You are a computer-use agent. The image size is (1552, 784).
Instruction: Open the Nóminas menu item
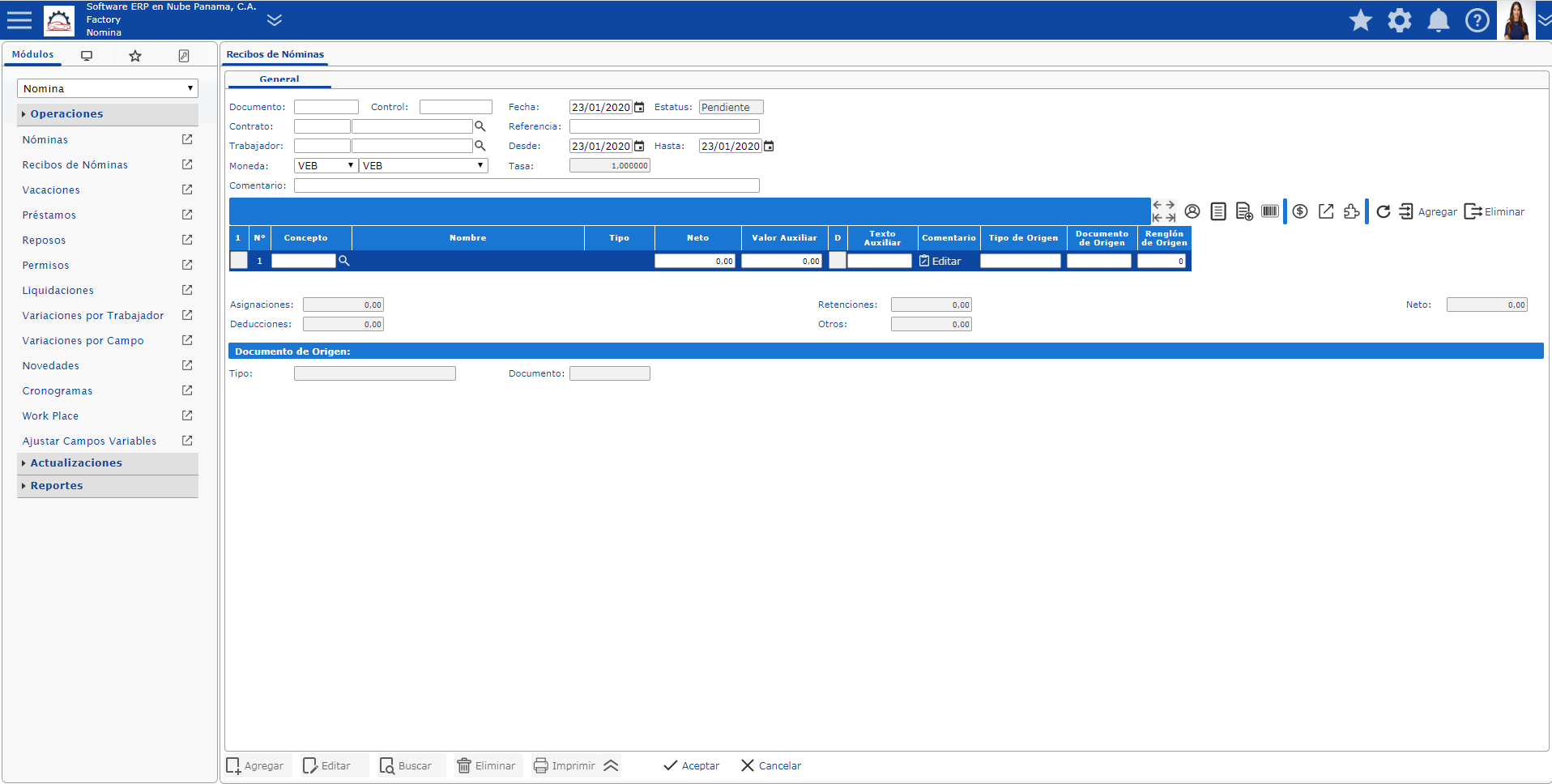(x=45, y=140)
